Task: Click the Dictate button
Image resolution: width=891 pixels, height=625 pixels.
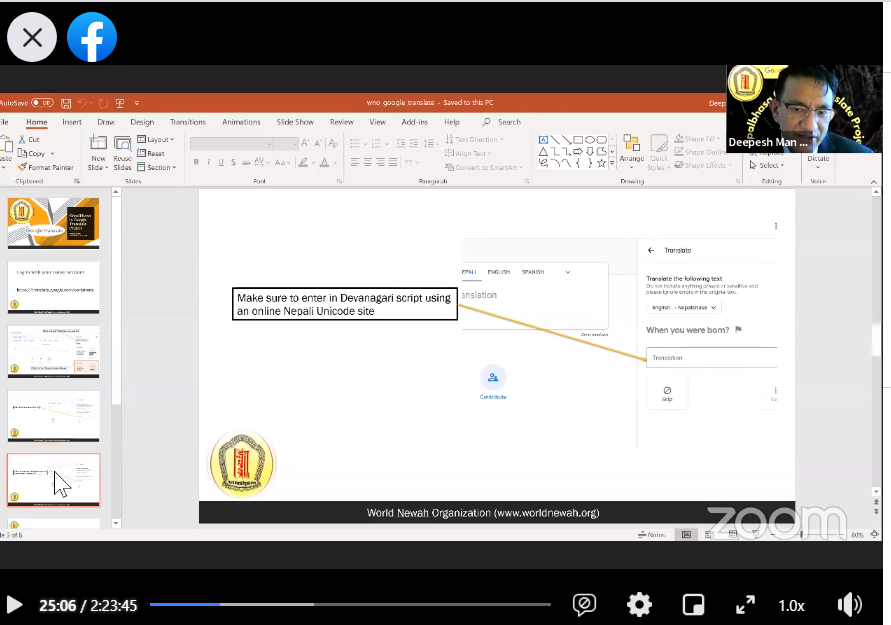Action: [x=818, y=161]
